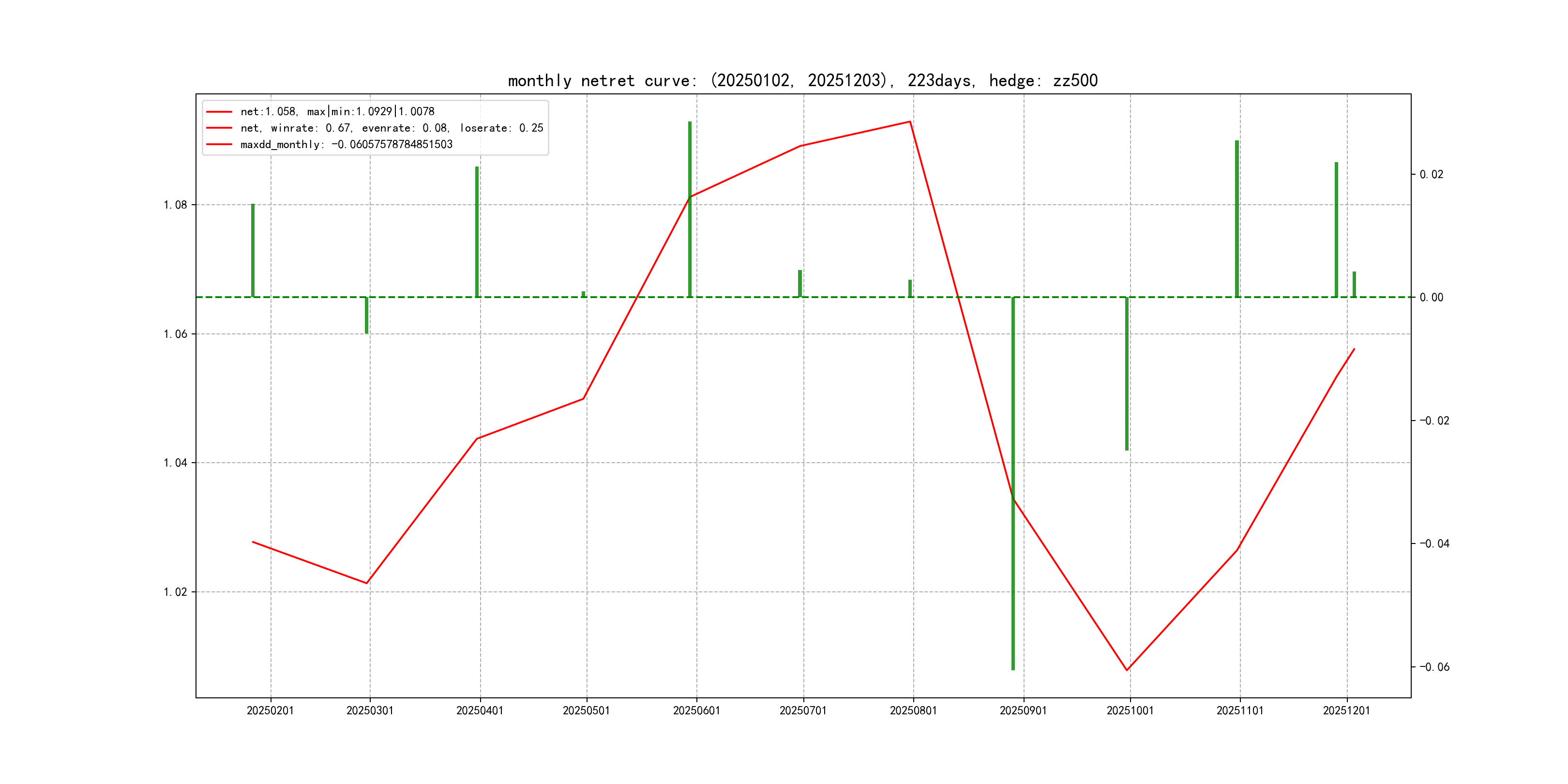The image size is (1568, 784).
Task: Click the winrate legend entry
Action: pos(392,128)
